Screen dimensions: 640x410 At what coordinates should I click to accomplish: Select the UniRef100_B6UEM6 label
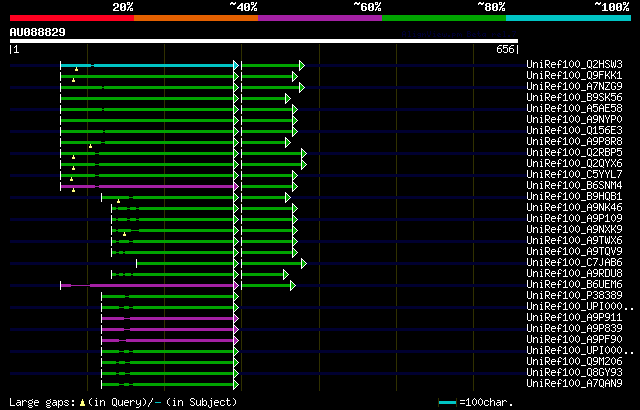click(x=574, y=285)
